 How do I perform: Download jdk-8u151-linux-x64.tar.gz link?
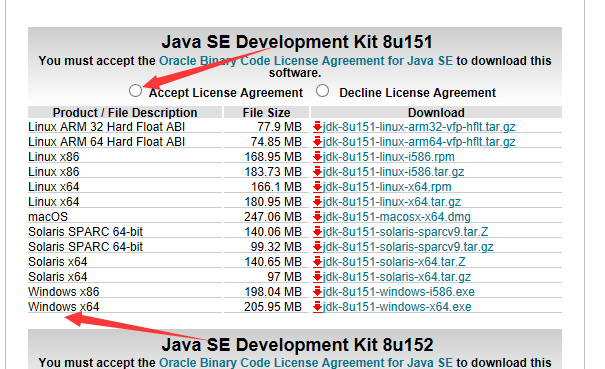[x=392, y=202]
